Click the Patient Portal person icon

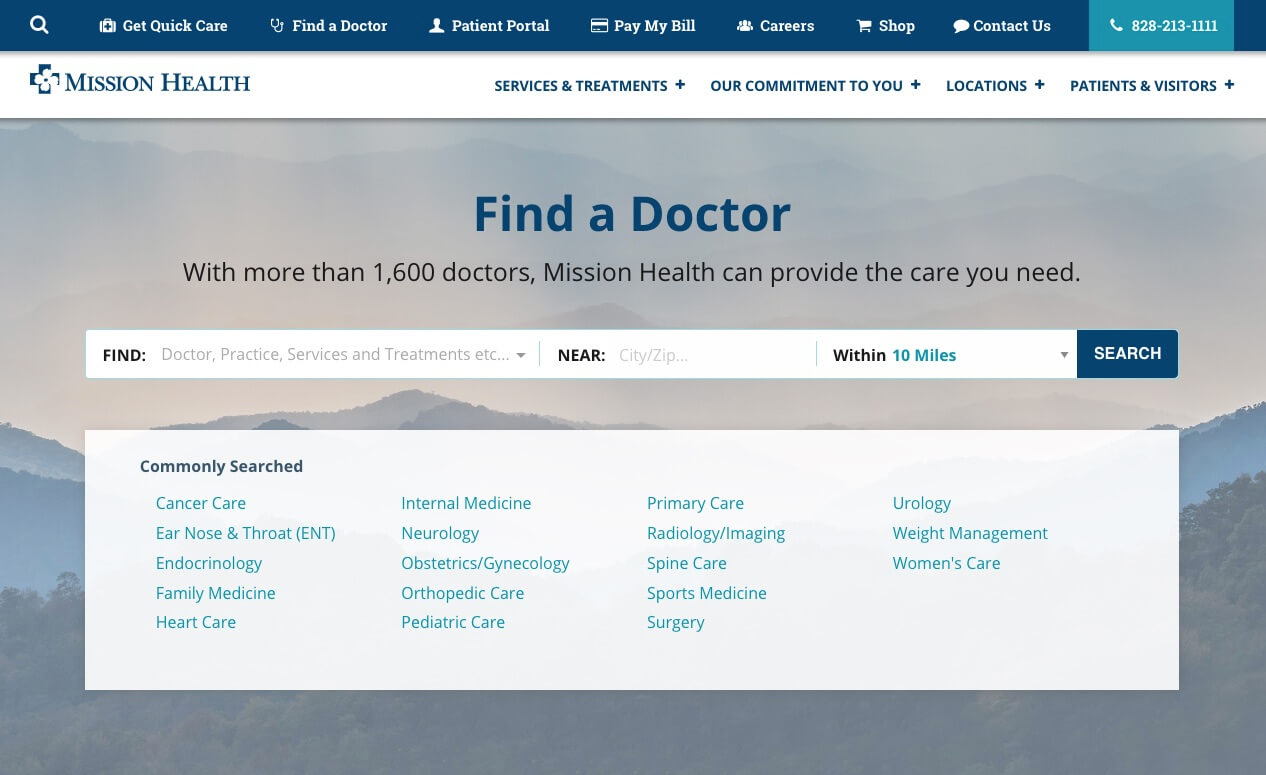tap(437, 26)
